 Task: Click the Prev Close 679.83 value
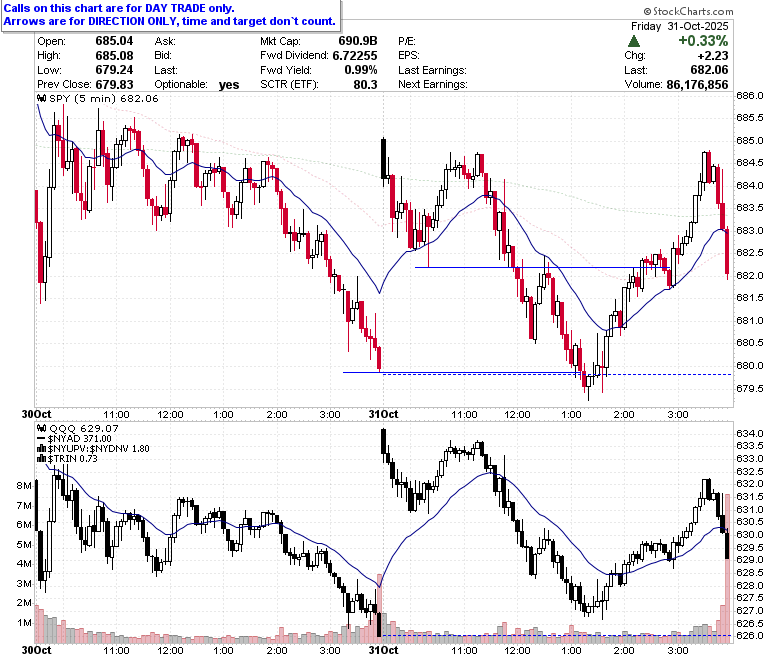point(114,85)
